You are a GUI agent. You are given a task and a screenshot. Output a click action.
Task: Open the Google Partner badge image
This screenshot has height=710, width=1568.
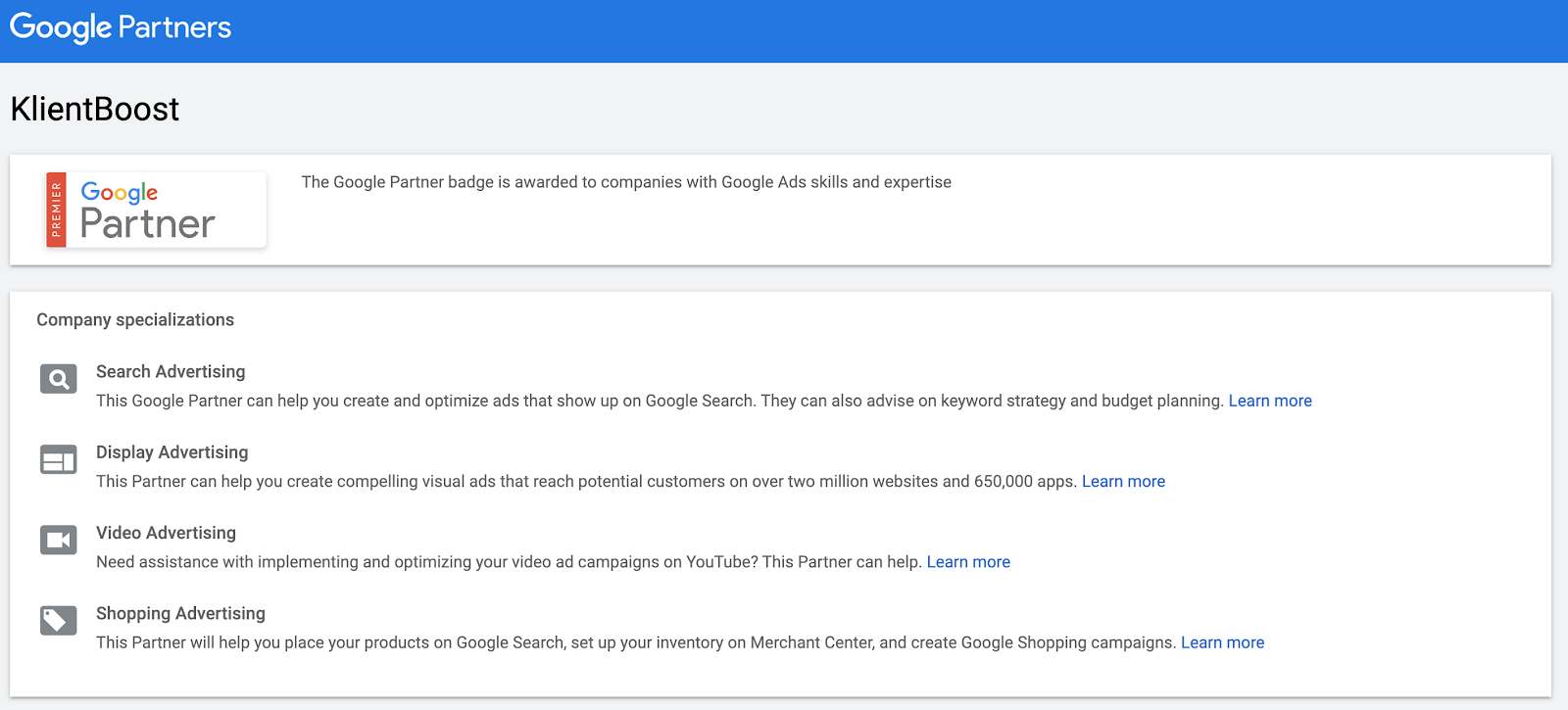157,210
